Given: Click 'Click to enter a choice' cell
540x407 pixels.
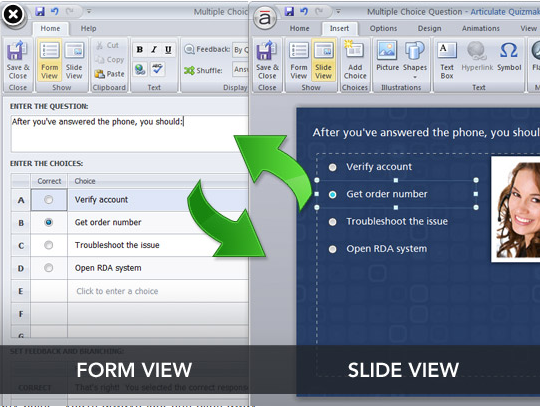Looking at the screenshot, I should (x=117, y=291).
